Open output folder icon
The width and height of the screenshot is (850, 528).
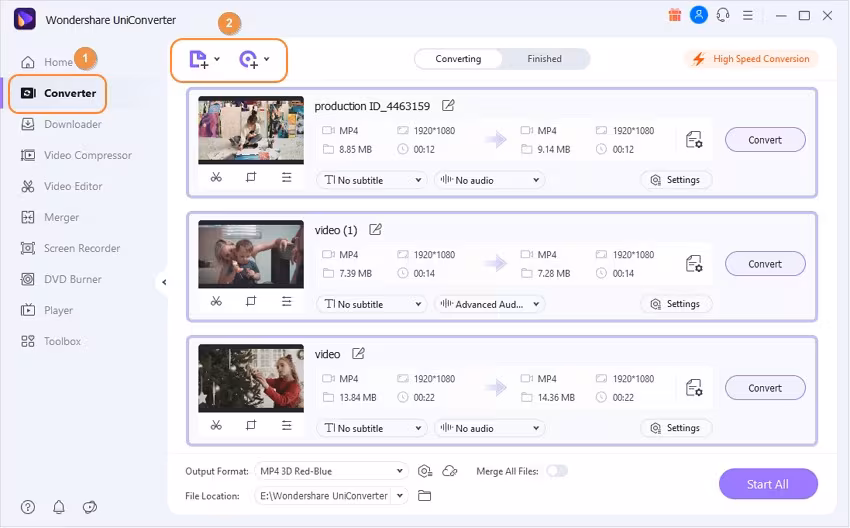tap(424, 495)
